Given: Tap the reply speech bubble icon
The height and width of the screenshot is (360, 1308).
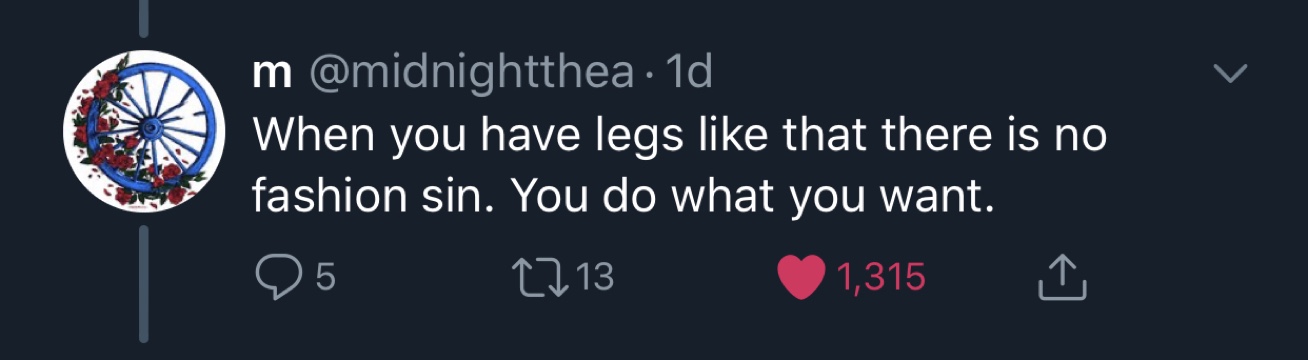Looking at the screenshot, I should tap(277, 278).
